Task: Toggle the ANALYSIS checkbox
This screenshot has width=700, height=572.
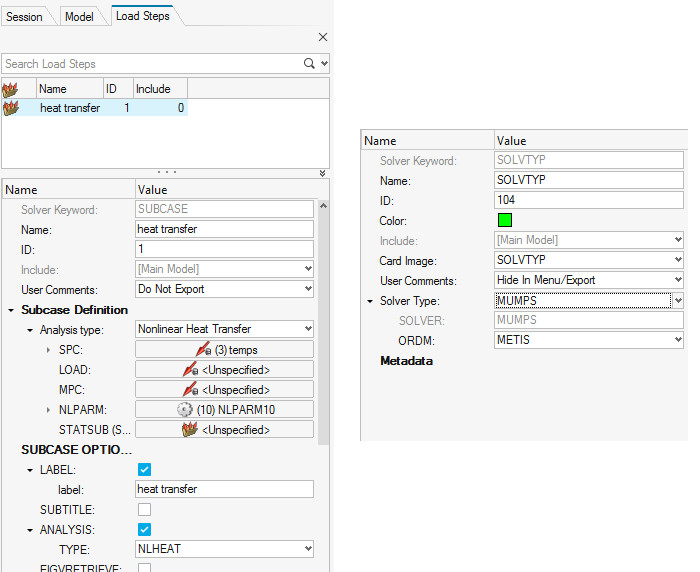Action: coord(144,529)
